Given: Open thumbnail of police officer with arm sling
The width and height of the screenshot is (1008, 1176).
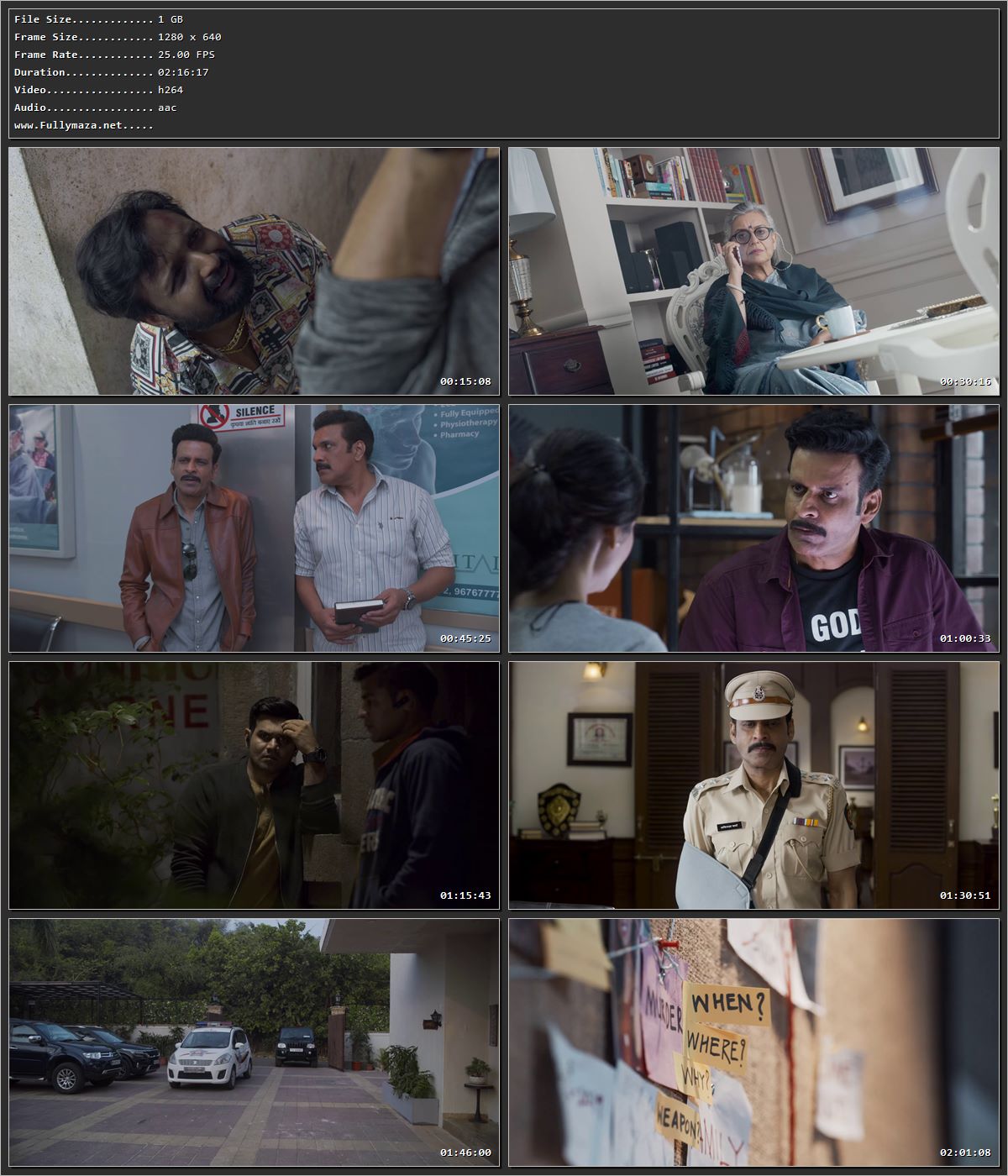Looking at the screenshot, I should point(754,785).
